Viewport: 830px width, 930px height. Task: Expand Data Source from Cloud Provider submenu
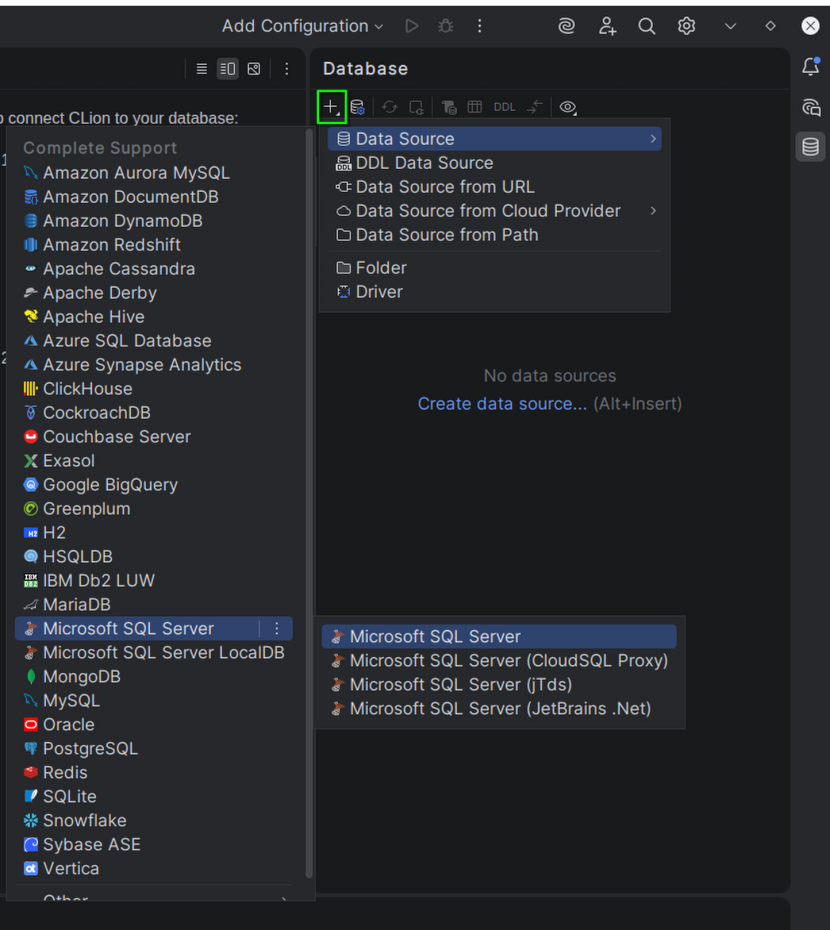(653, 211)
